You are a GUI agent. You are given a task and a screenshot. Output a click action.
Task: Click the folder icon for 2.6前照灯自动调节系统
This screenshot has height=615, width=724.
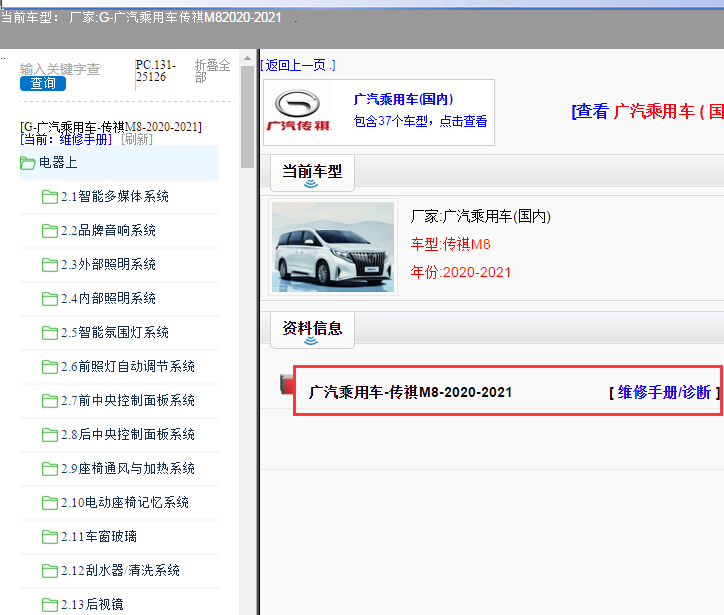[x=50, y=367]
